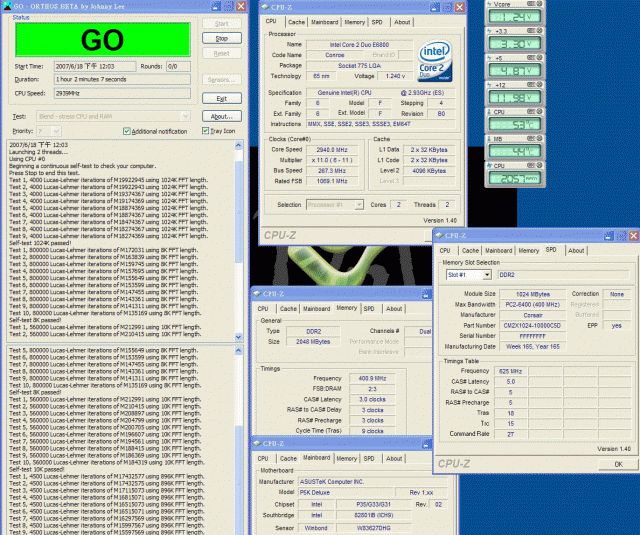
Task: Open the Processor #1 selection dropdown
Action: pos(335,205)
